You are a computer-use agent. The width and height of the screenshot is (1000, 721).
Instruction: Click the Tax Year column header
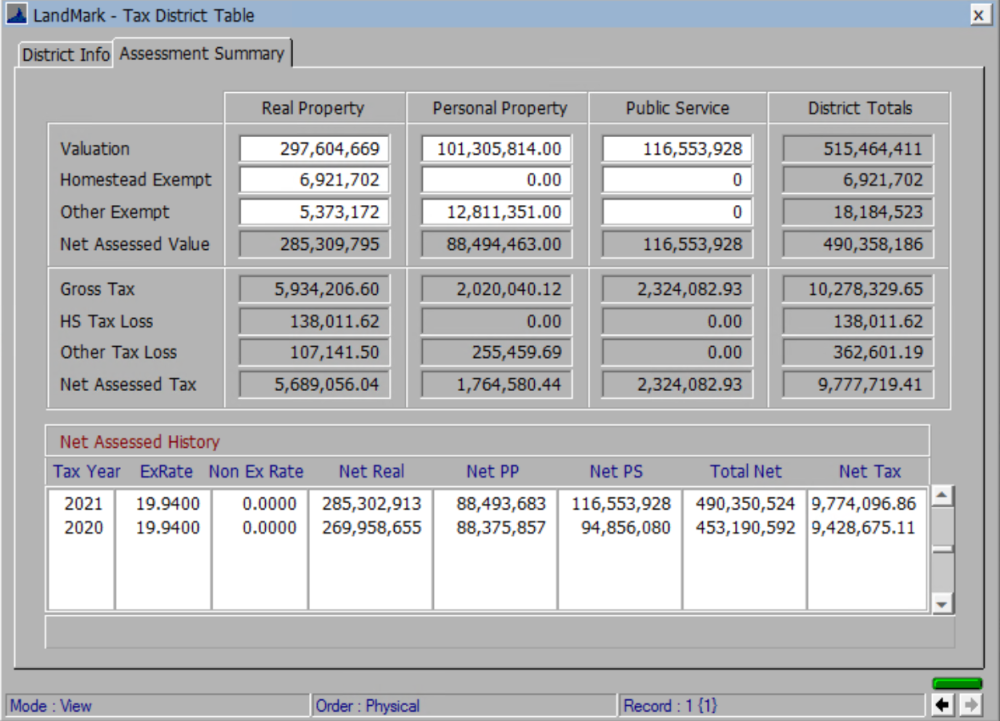coord(87,472)
